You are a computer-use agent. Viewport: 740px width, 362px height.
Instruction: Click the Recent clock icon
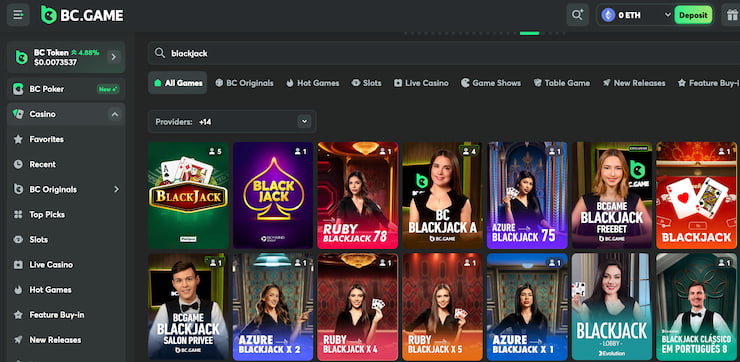tap(18, 164)
